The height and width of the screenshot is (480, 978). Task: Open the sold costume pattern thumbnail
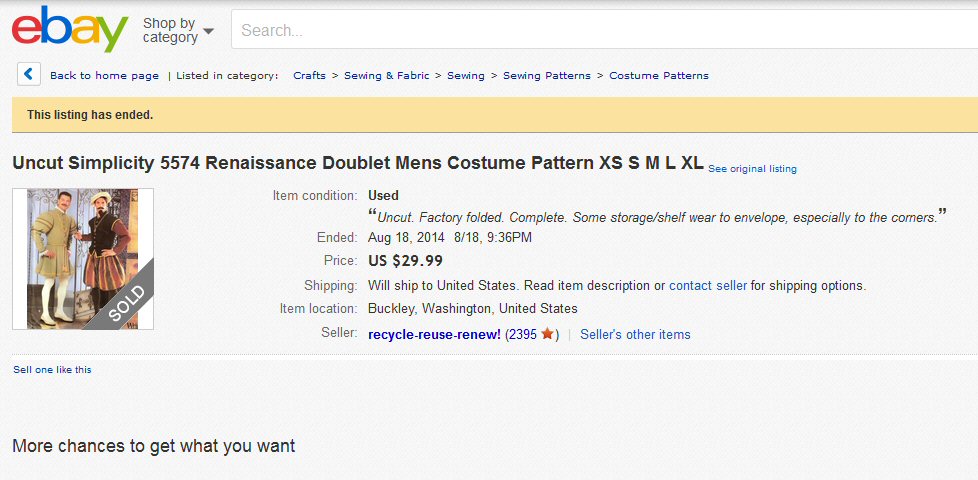point(83,259)
